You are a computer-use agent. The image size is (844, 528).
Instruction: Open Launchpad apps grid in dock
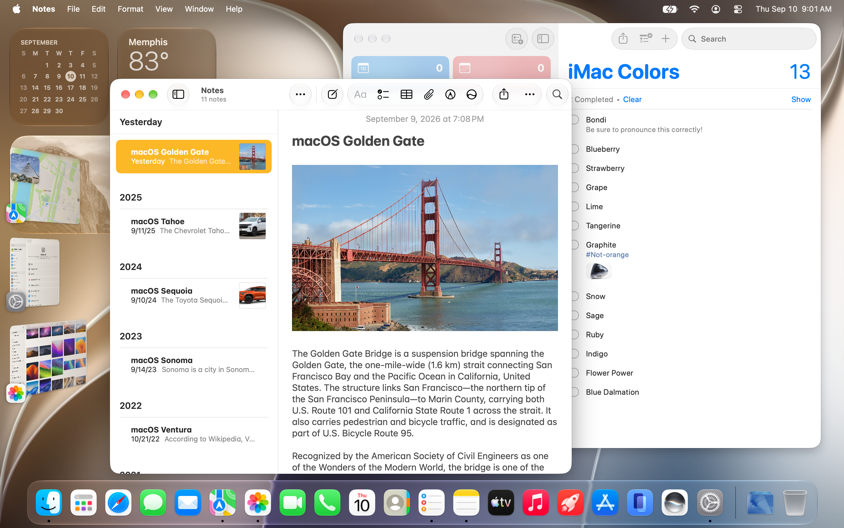pyautogui.click(x=83, y=503)
